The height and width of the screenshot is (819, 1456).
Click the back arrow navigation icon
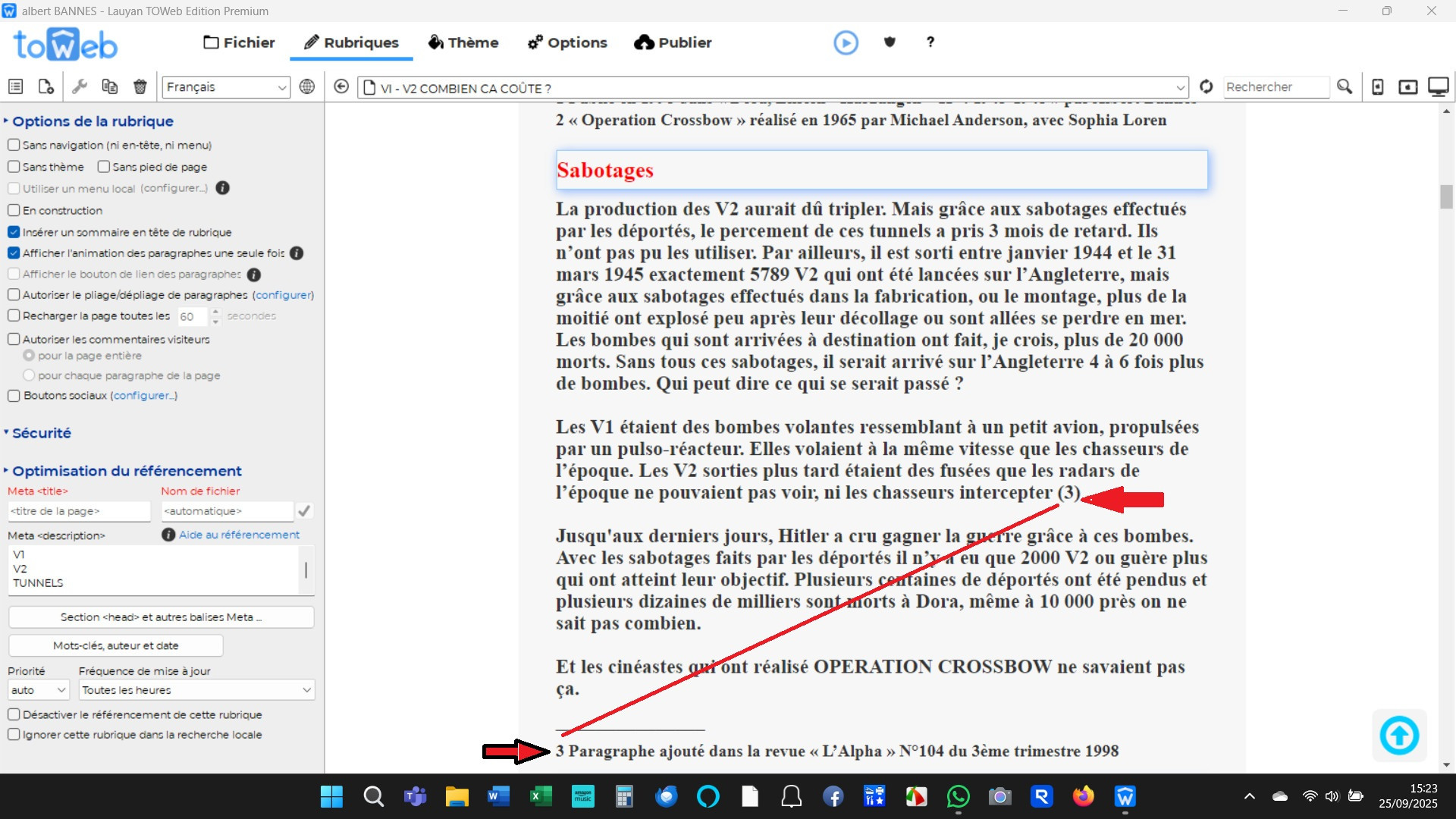341,86
